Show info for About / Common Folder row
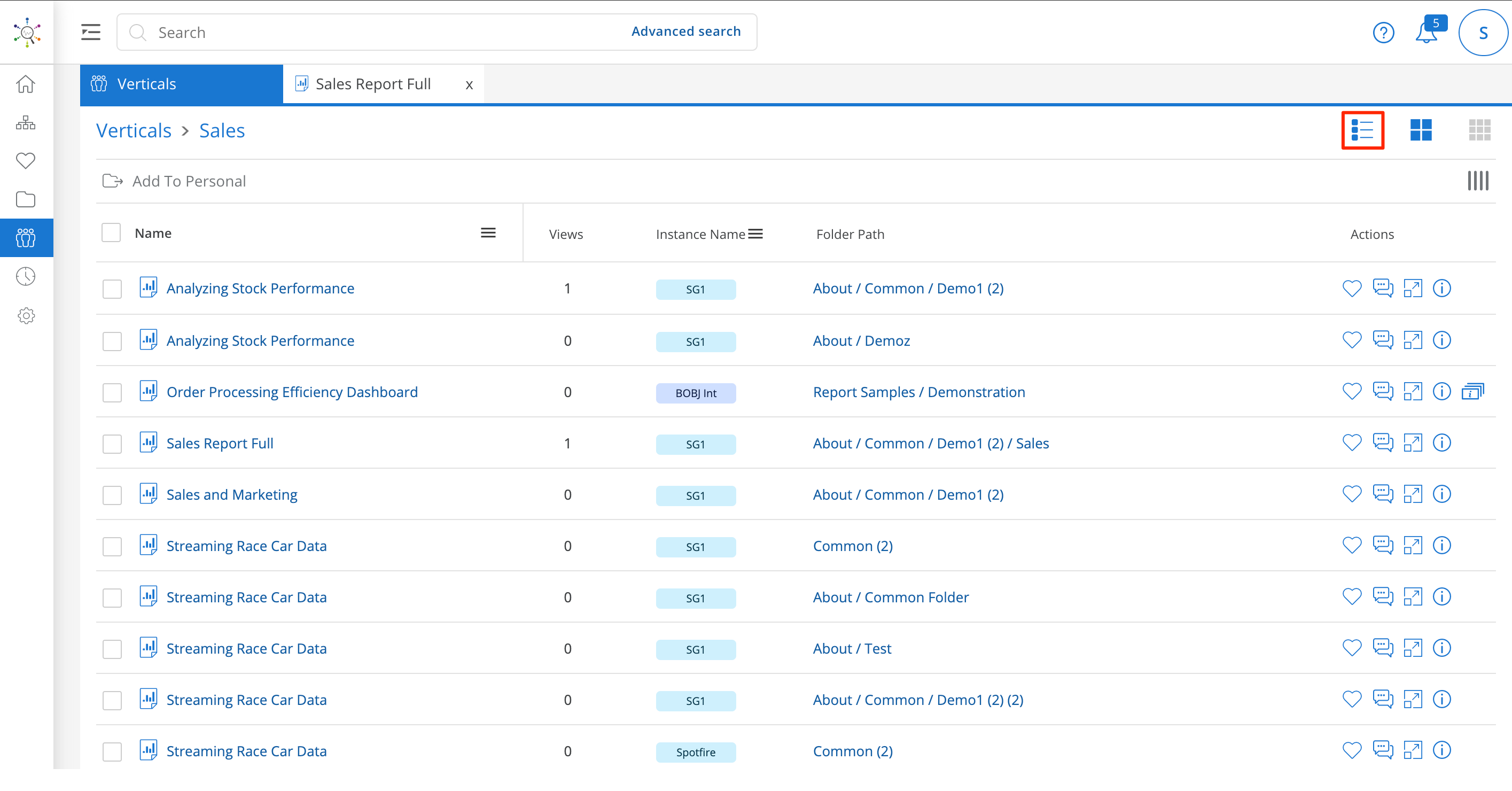 coord(1441,597)
